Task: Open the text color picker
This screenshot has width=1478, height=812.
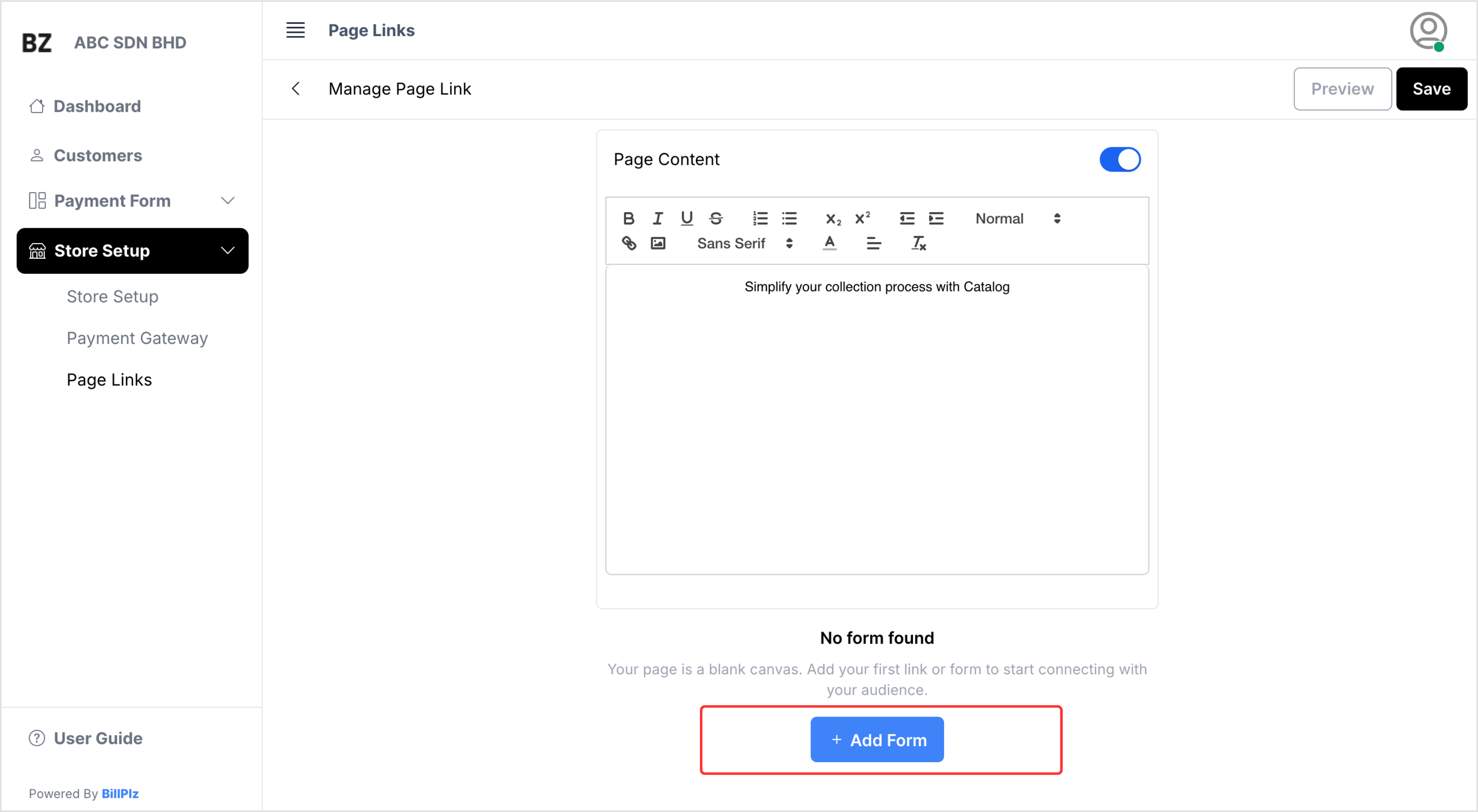Action: [830, 243]
